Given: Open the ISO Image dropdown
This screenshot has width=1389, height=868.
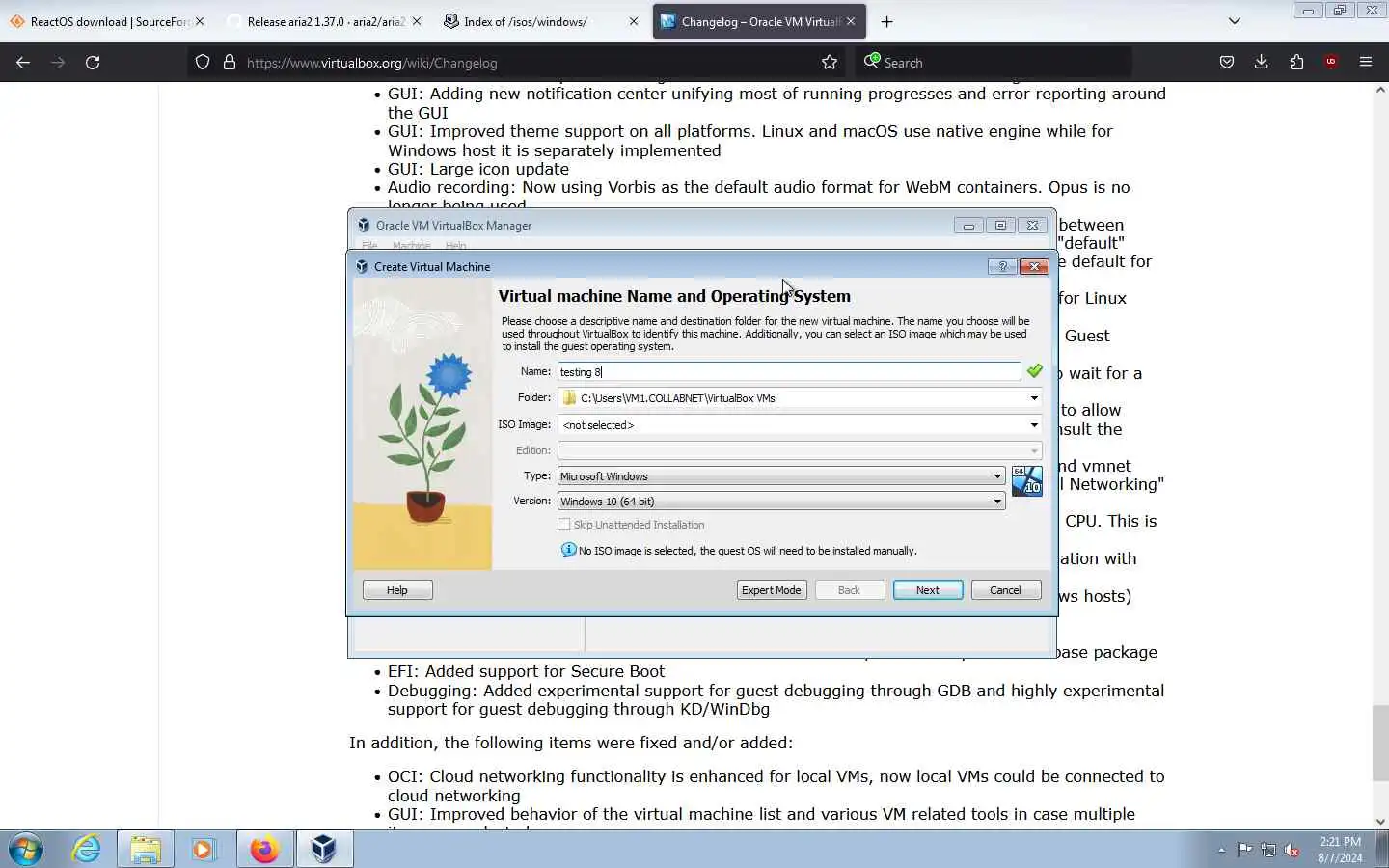Looking at the screenshot, I should tap(1034, 425).
